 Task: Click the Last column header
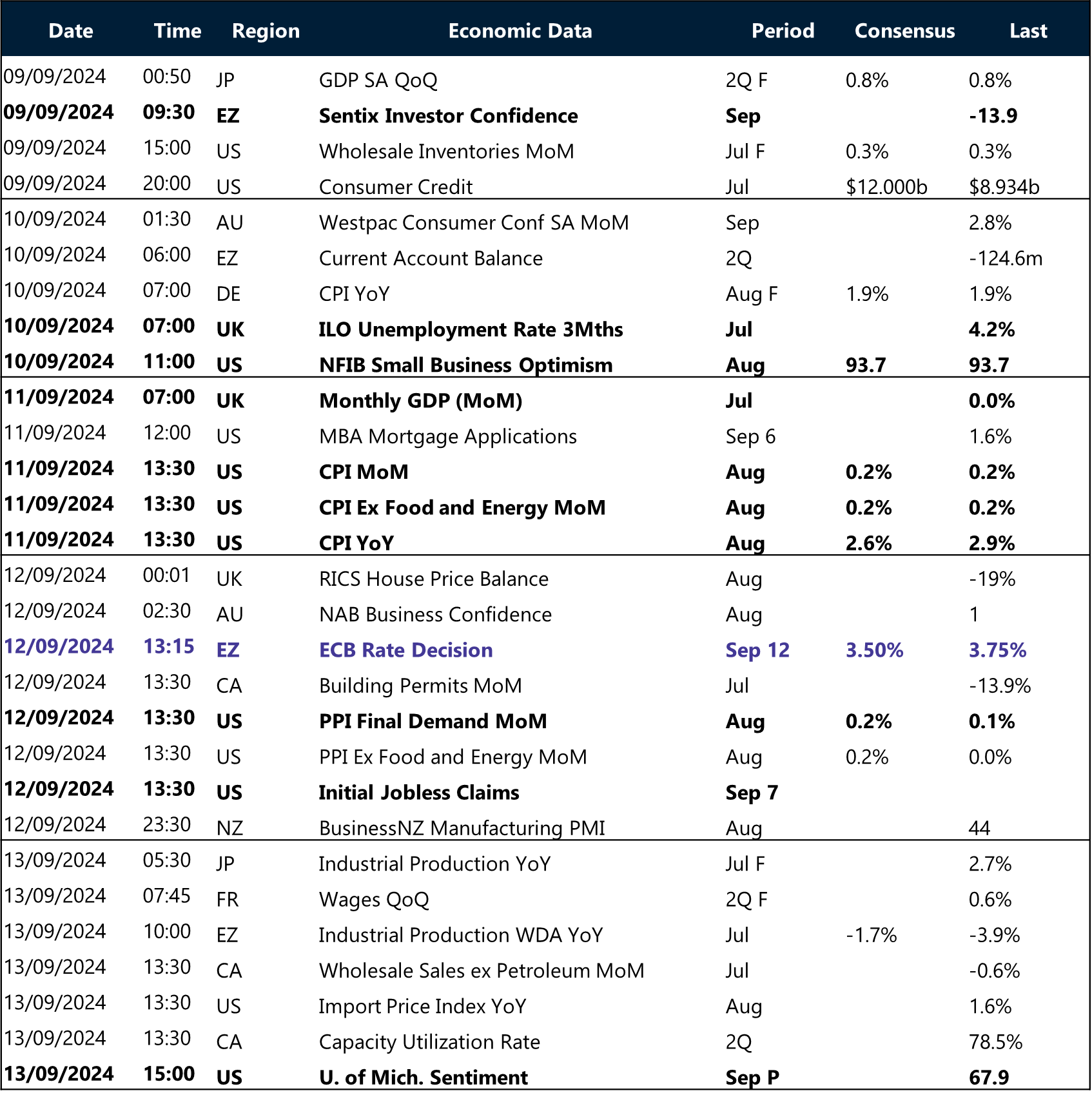(x=1028, y=31)
